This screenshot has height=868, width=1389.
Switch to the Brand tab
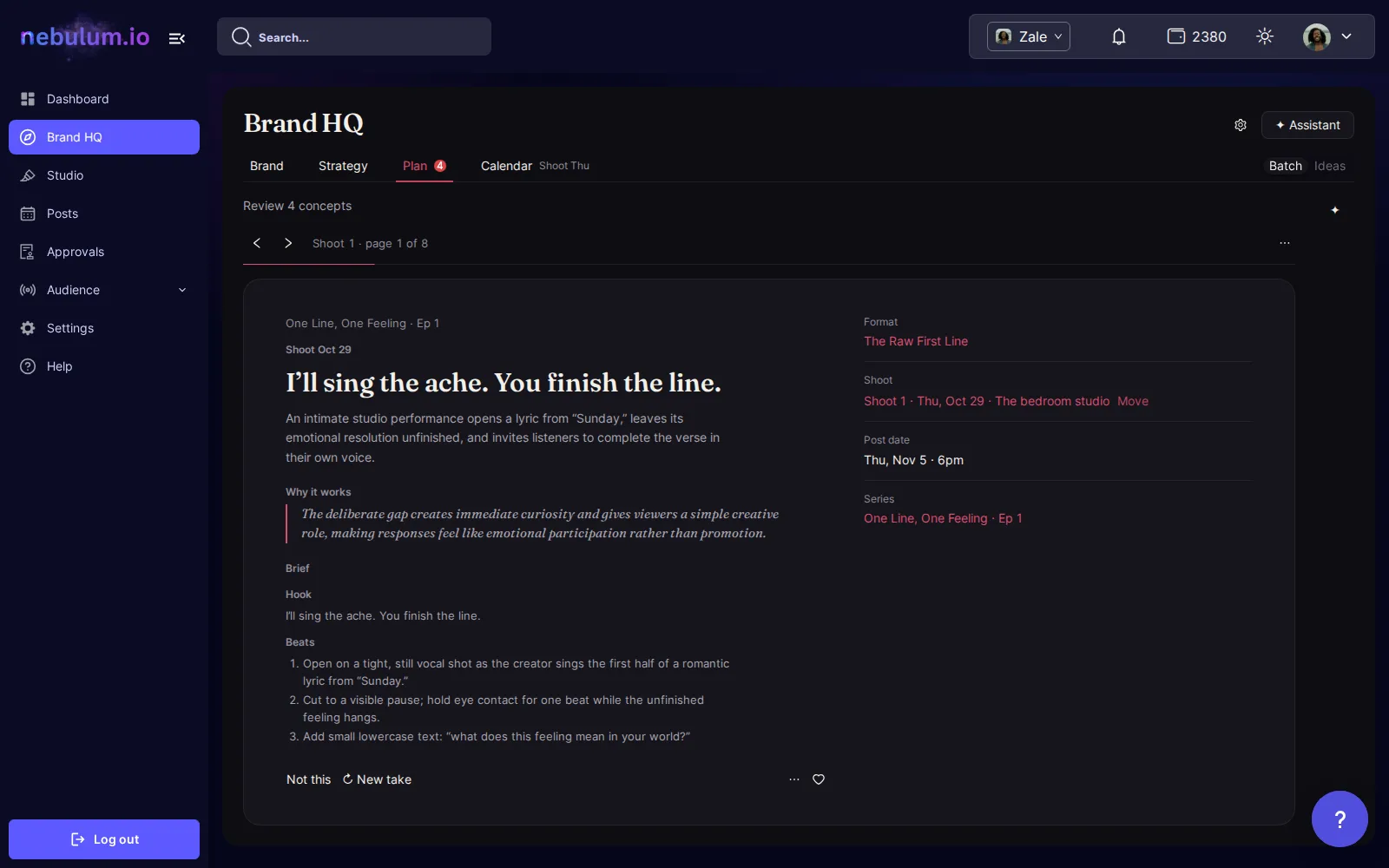[267, 166]
